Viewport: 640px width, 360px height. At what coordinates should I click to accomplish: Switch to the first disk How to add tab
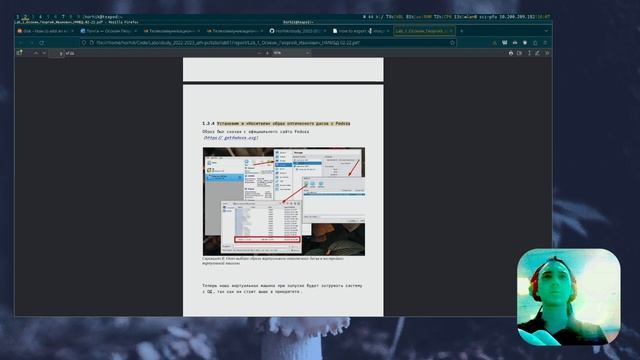45,31
